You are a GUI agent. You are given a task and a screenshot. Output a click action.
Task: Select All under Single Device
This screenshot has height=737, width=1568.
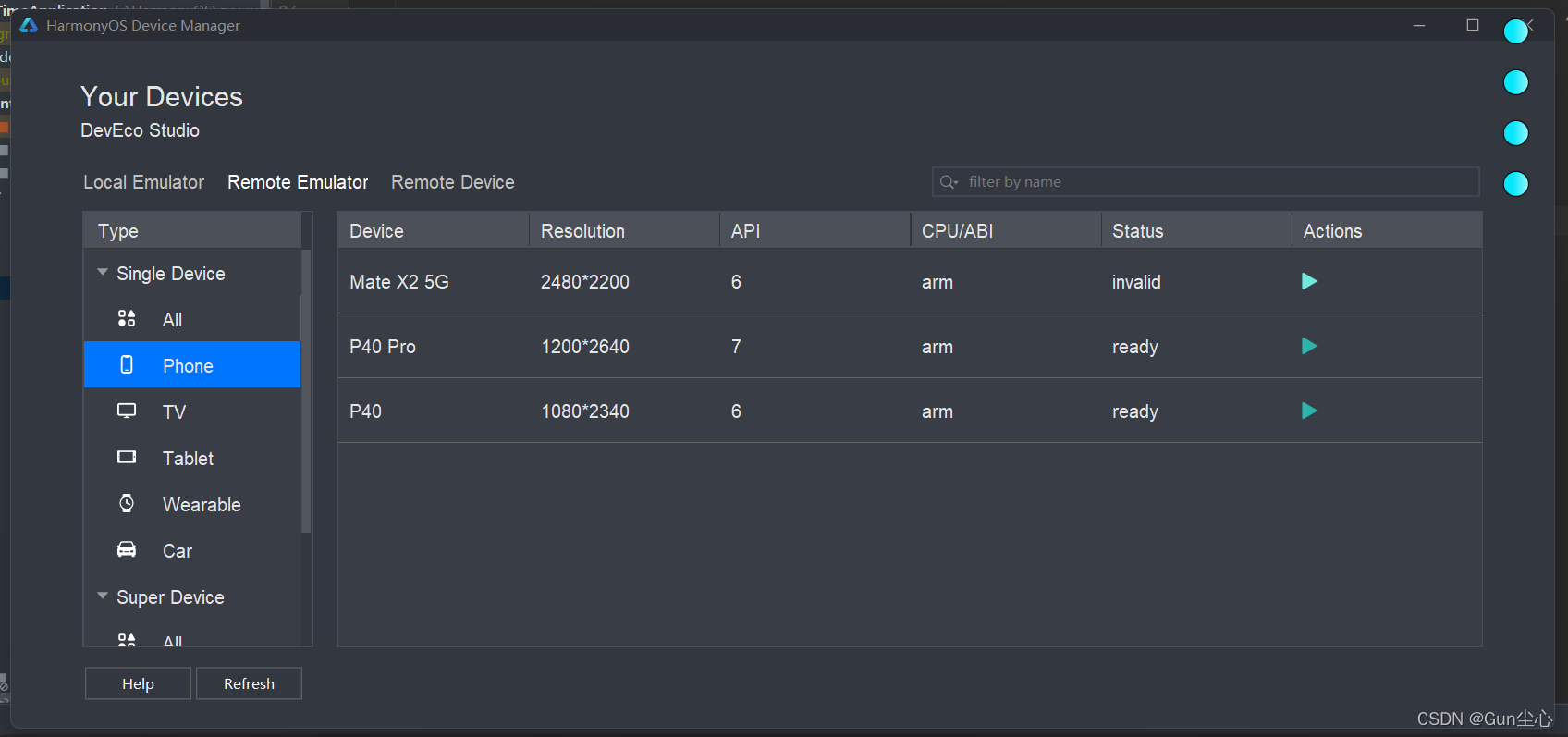(172, 320)
